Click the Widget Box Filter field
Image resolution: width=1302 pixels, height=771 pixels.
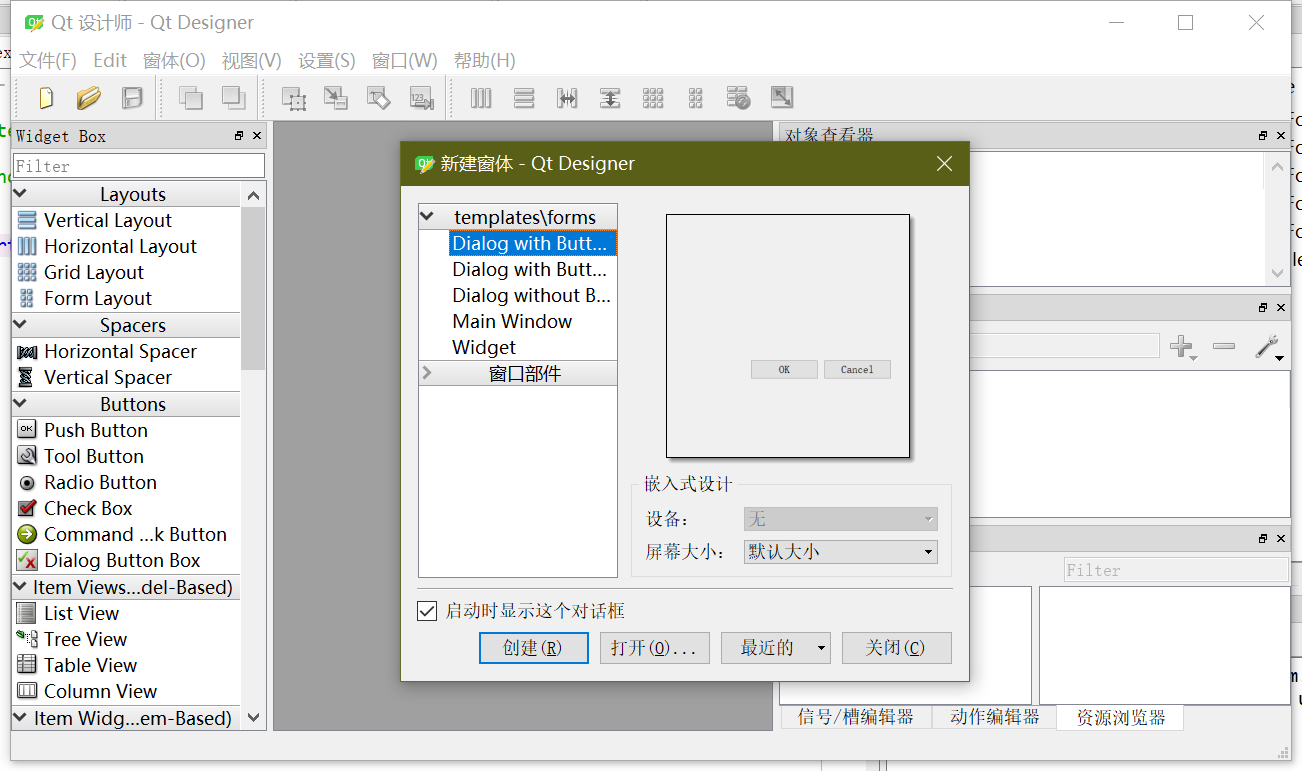pos(139,166)
